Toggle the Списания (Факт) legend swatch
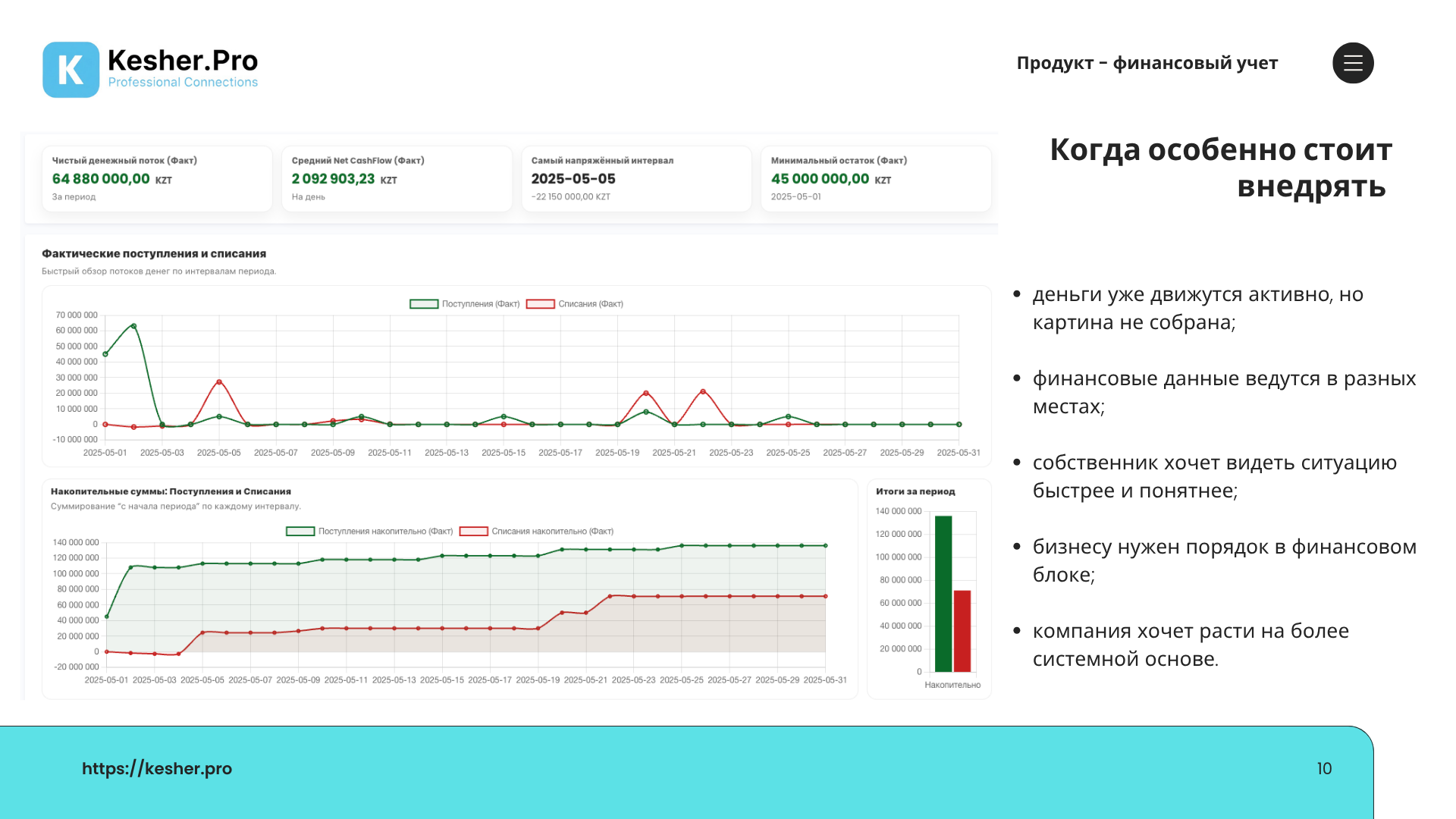This screenshot has width=1456, height=819. click(x=541, y=304)
